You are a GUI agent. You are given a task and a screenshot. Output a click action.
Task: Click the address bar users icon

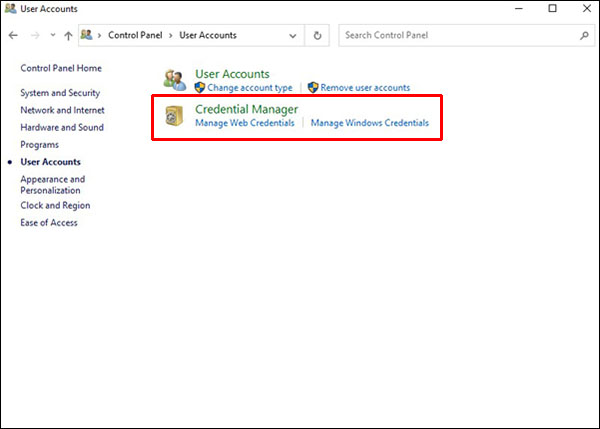(86, 35)
